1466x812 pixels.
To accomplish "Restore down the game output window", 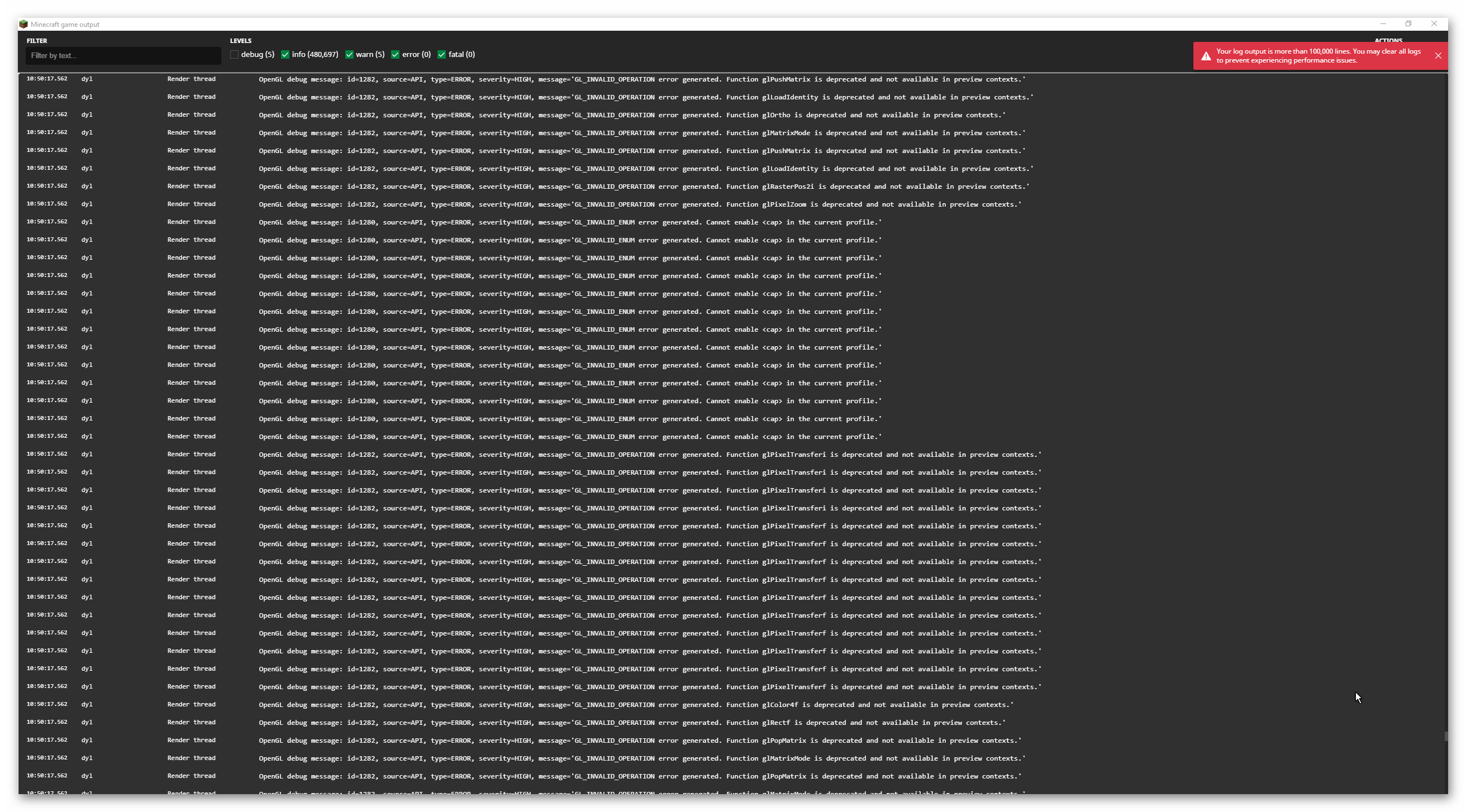I will [1408, 24].
